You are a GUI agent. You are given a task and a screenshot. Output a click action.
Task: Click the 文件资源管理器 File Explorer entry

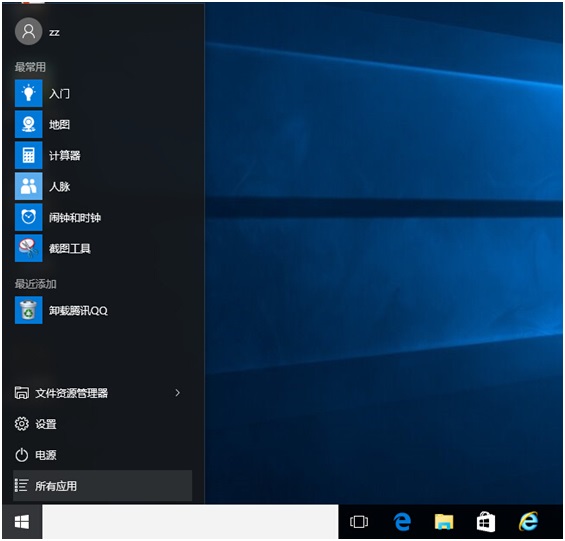pos(61,393)
